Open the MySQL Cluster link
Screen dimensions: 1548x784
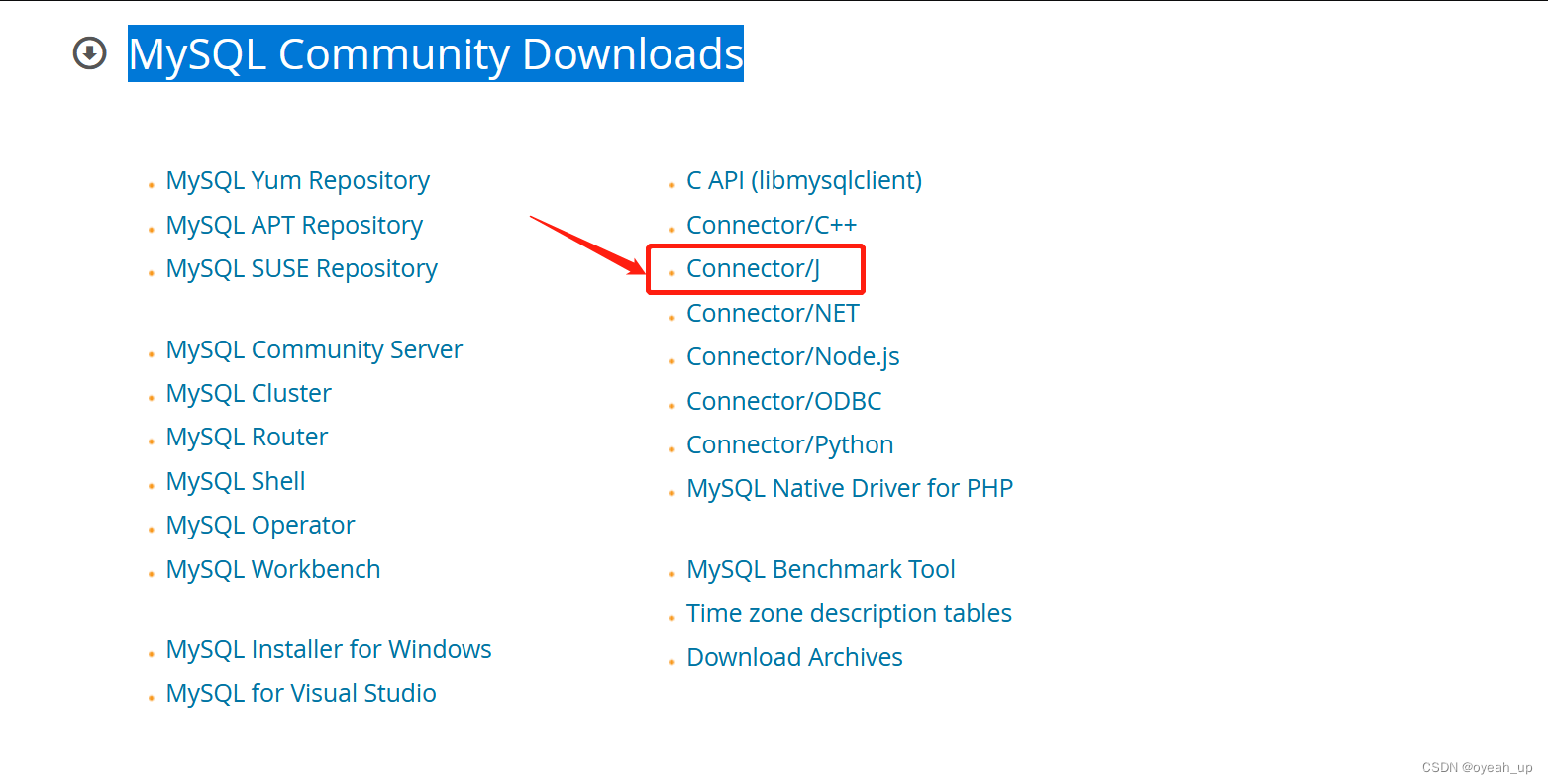(249, 394)
